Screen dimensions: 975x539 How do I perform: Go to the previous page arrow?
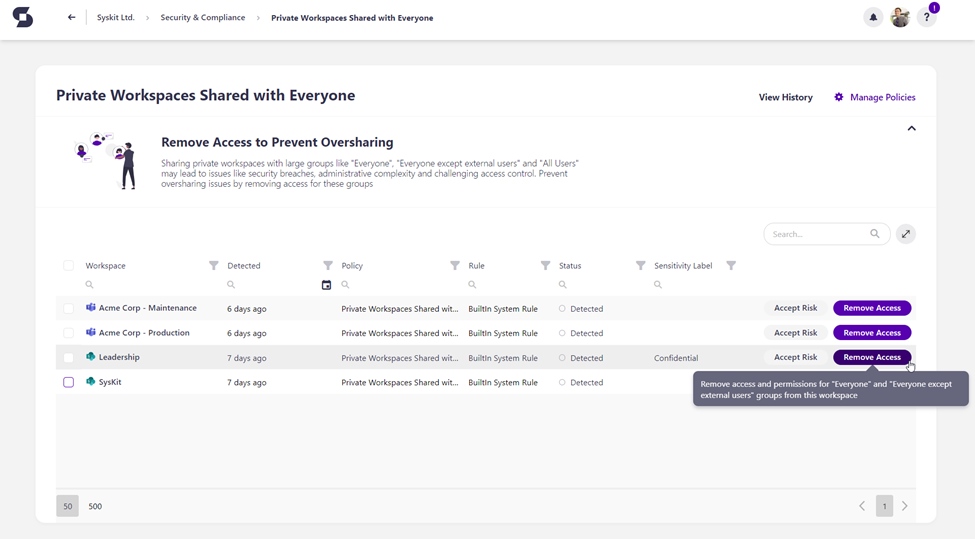[862, 506]
